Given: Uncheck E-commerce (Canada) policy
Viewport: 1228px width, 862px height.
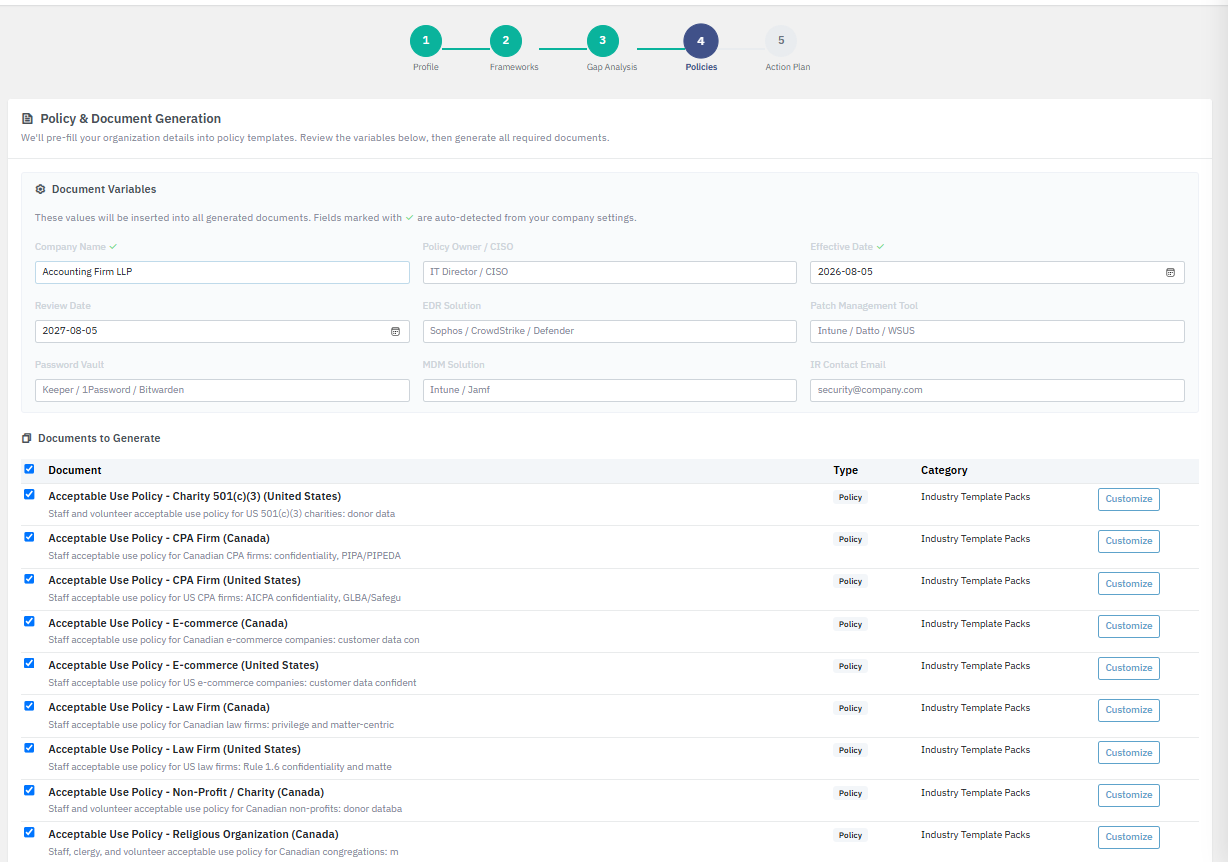Looking at the screenshot, I should coord(29,621).
